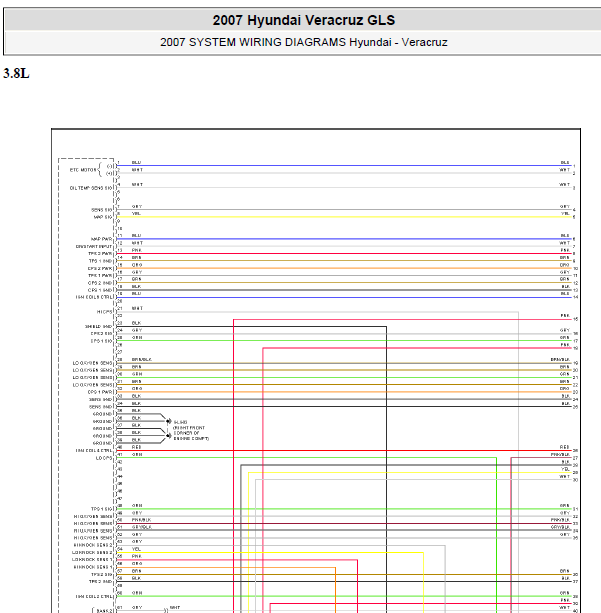Click the yellow YEL wire at pin 8
The image size is (601, 613).
pyautogui.click(x=344, y=217)
